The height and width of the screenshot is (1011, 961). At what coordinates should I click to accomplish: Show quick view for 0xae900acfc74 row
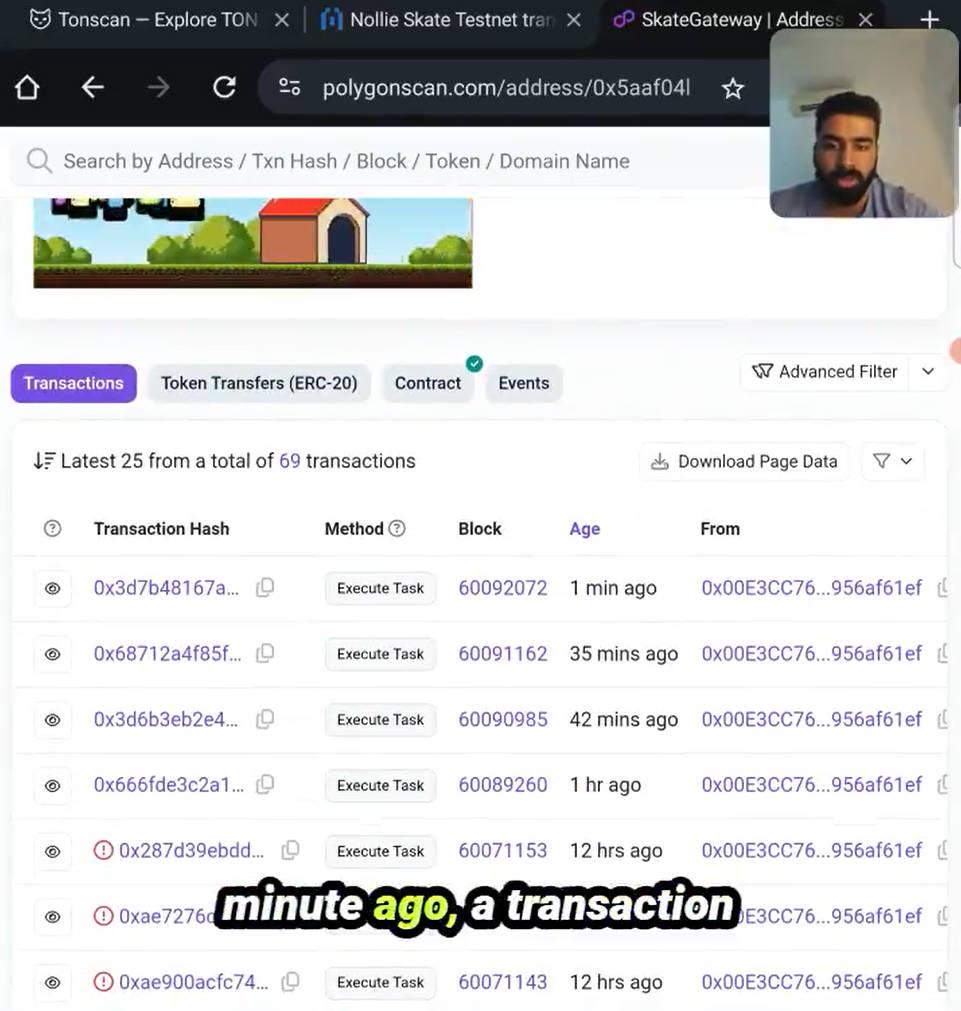pos(52,983)
